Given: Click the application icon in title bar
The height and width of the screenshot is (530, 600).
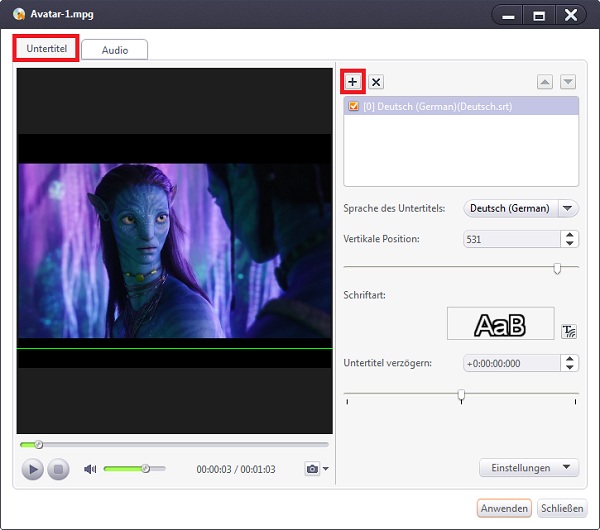Looking at the screenshot, I should pyautogui.click(x=18, y=14).
